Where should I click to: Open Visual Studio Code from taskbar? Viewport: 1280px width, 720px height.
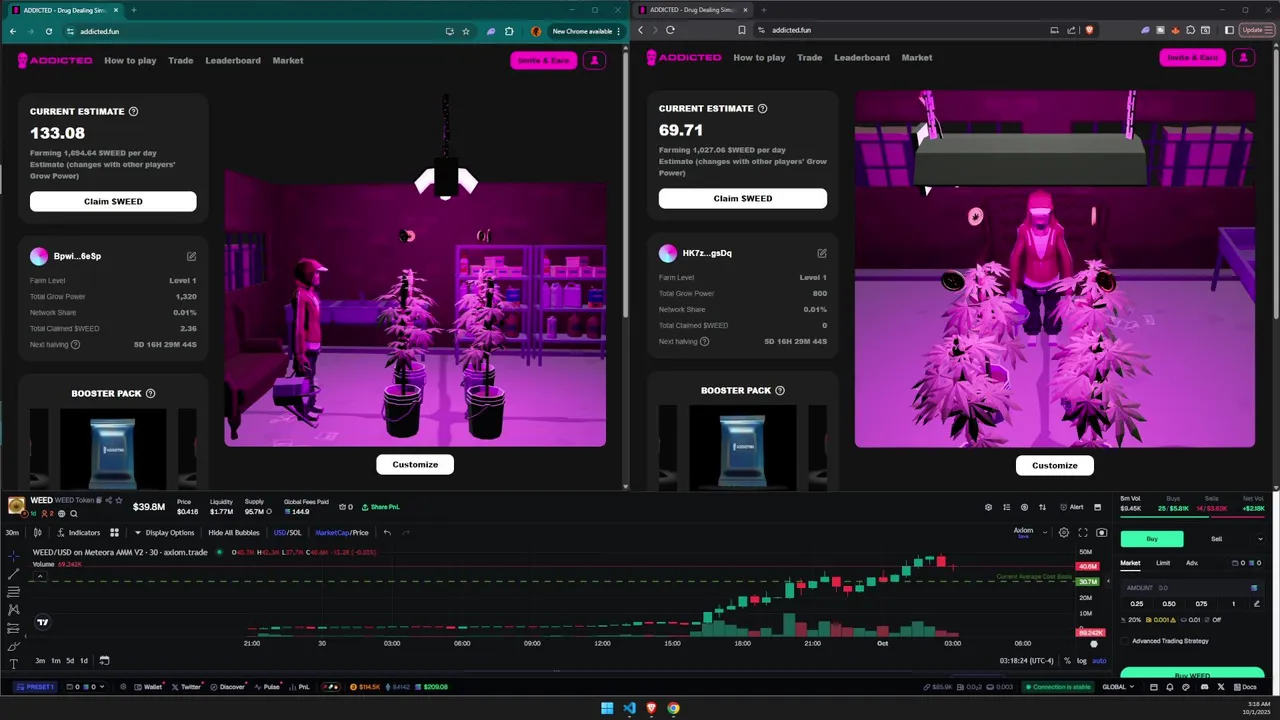click(629, 708)
